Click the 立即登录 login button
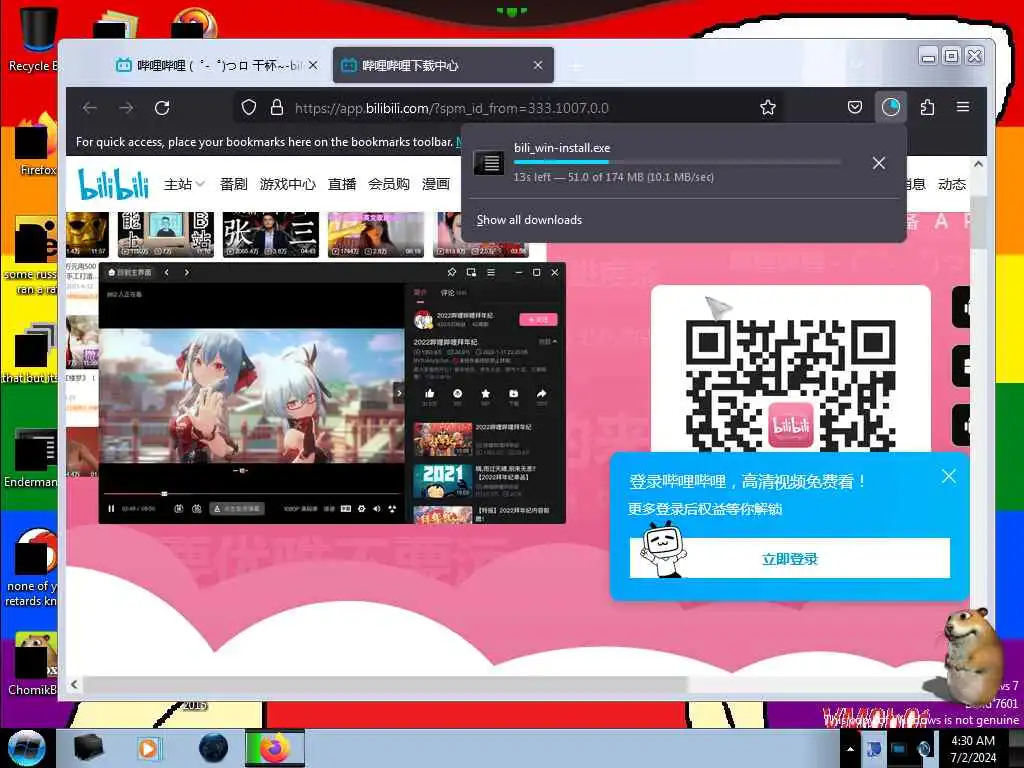This screenshot has height=768, width=1024. click(790, 558)
